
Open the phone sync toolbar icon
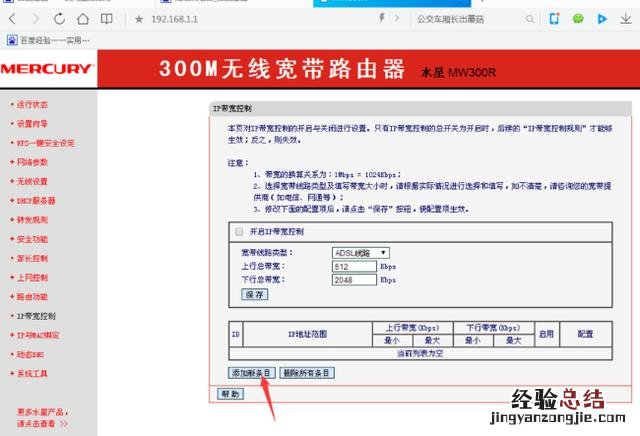point(554,19)
